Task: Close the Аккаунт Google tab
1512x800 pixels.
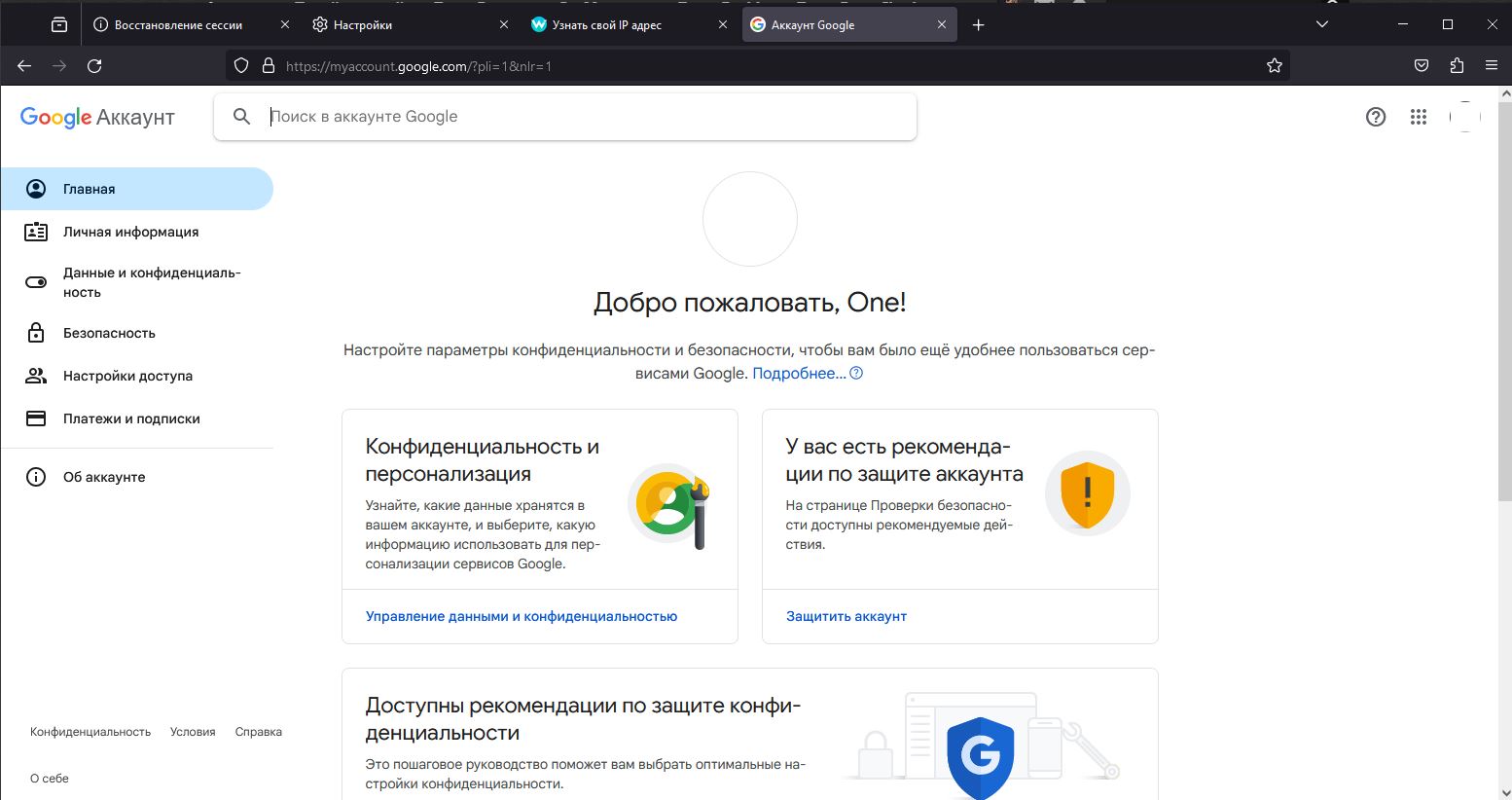Action: pyautogui.click(x=942, y=25)
